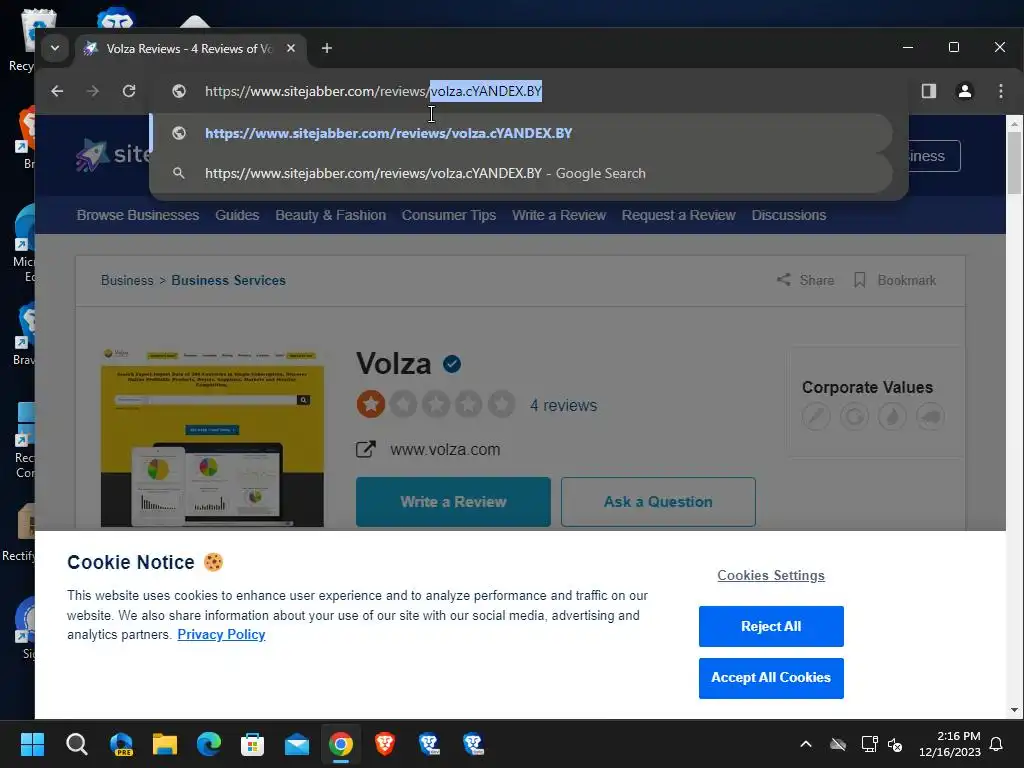Reload the current page
The width and height of the screenshot is (1024, 768).
pos(129,91)
